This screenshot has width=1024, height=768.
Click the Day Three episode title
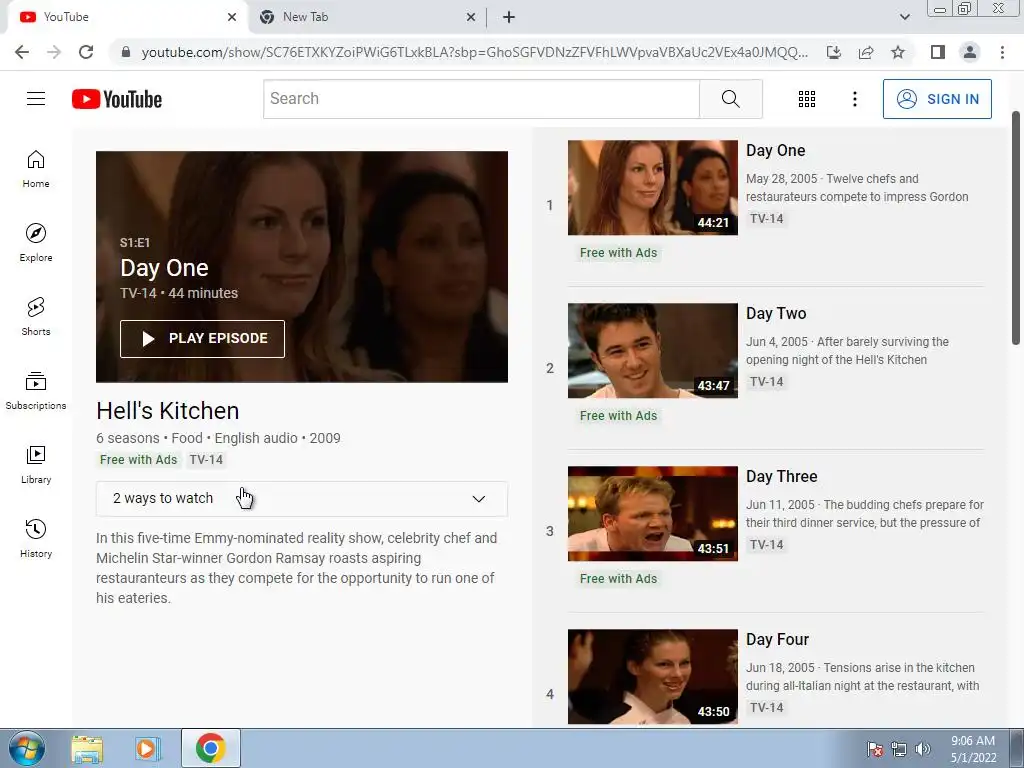coord(782,476)
